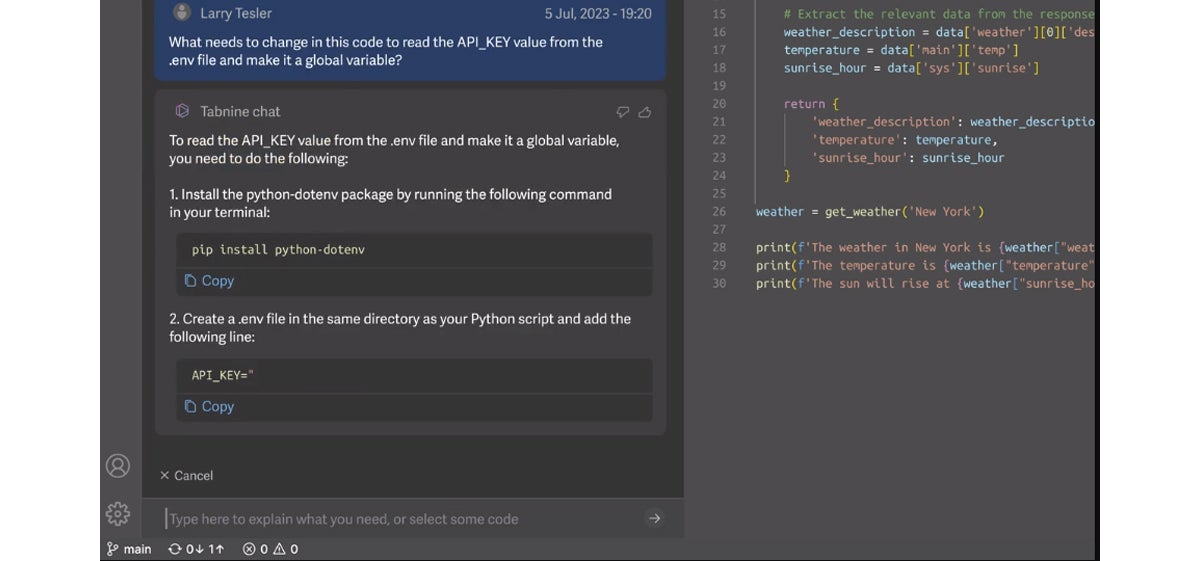Image resolution: width=1200 pixels, height=561 pixels.
Task: Click the timestamp 5 Jul, 2023 - 19:20
Action: (598, 14)
